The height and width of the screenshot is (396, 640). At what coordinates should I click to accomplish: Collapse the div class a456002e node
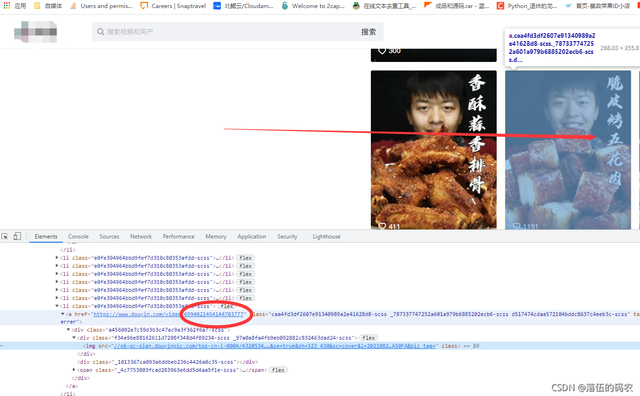(x=68, y=330)
